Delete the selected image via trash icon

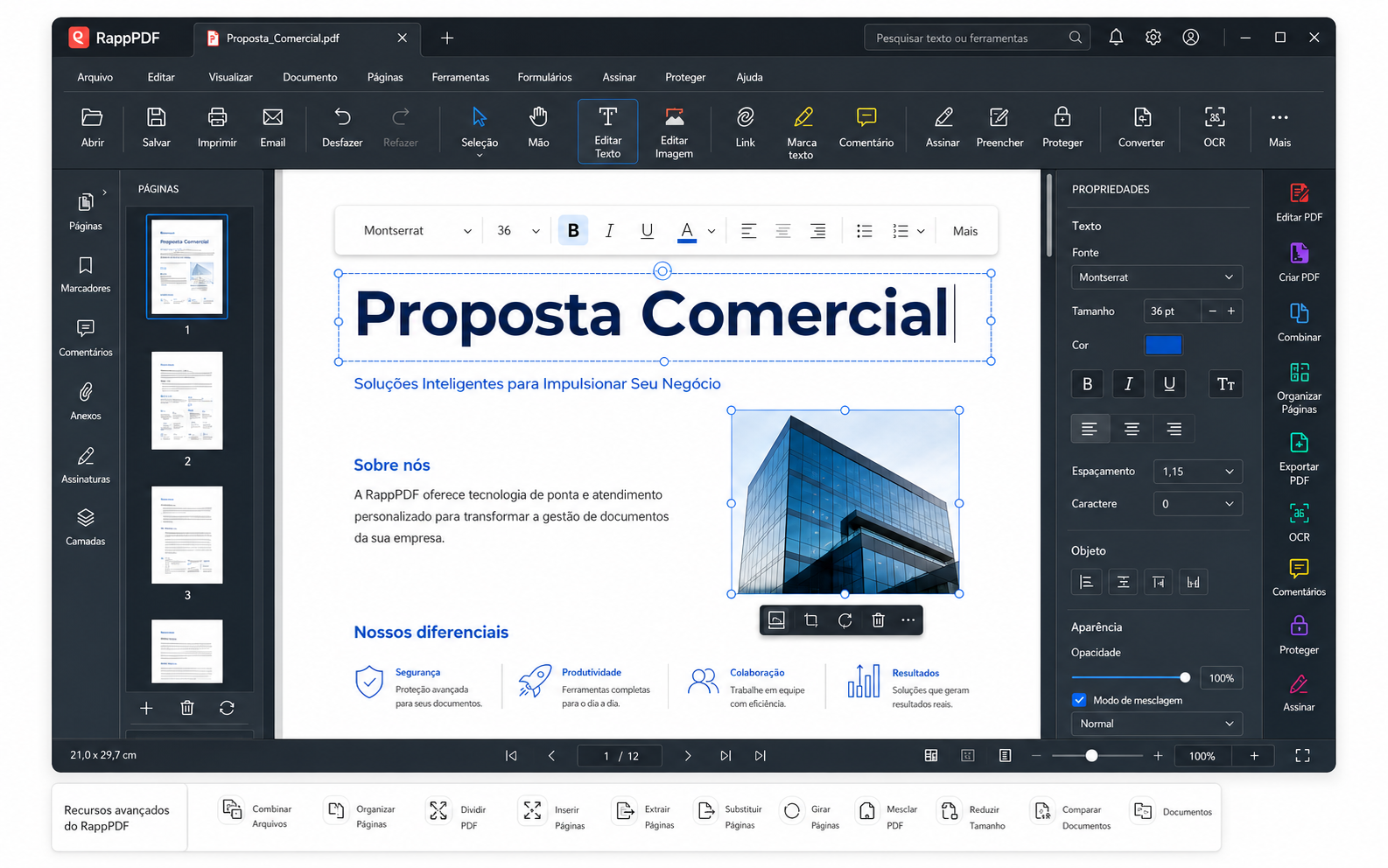(878, 620)
